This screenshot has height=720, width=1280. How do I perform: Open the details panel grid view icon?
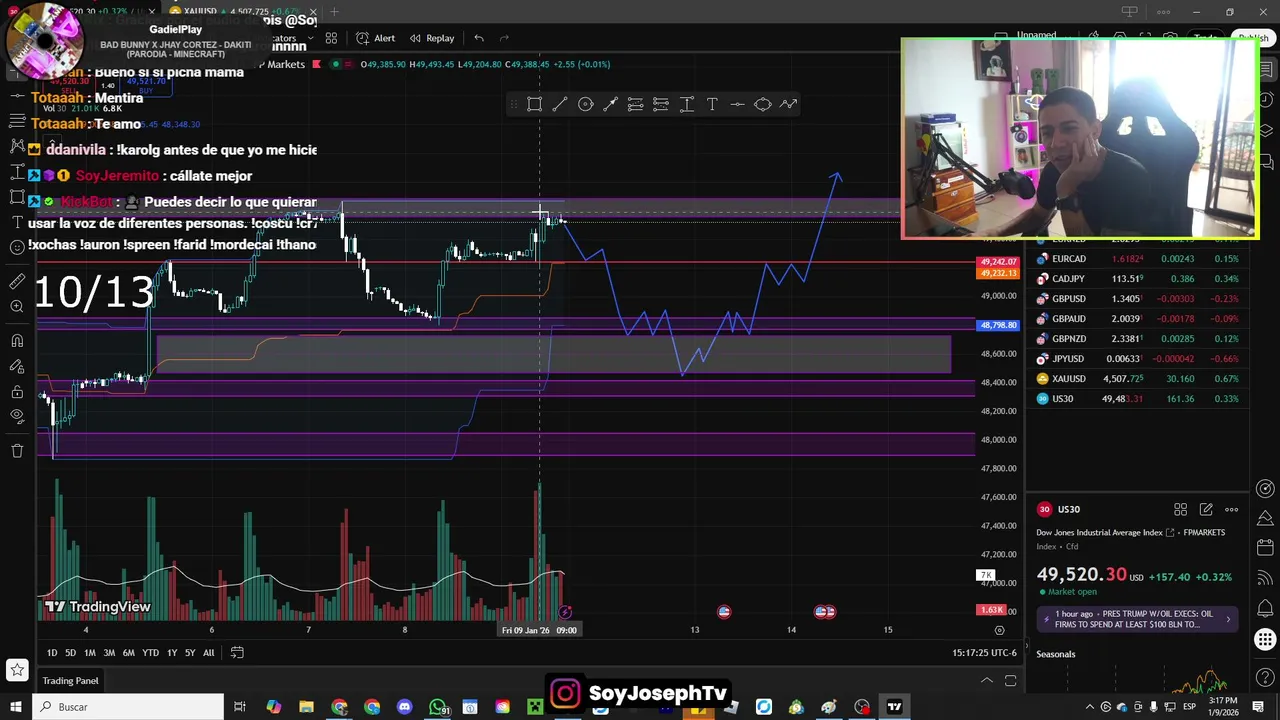tap(1180, 510)
